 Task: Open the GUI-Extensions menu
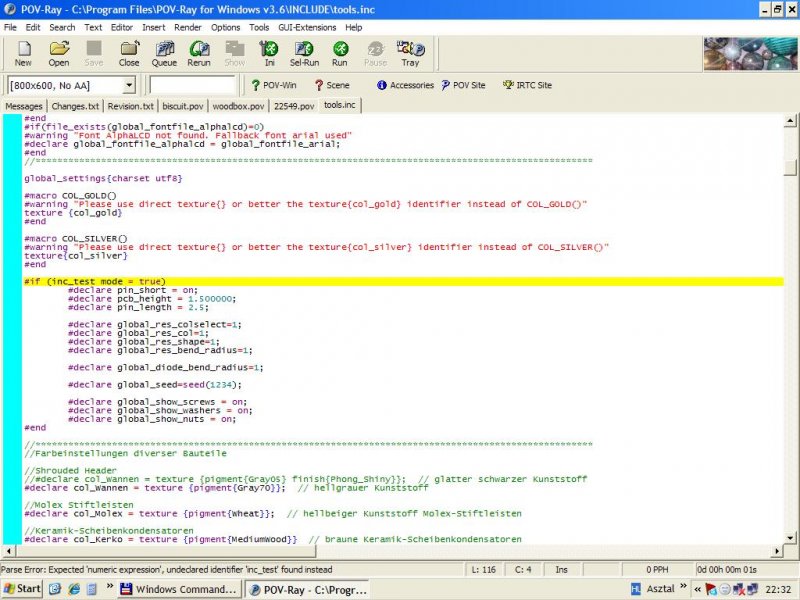[x=307, y=28]
